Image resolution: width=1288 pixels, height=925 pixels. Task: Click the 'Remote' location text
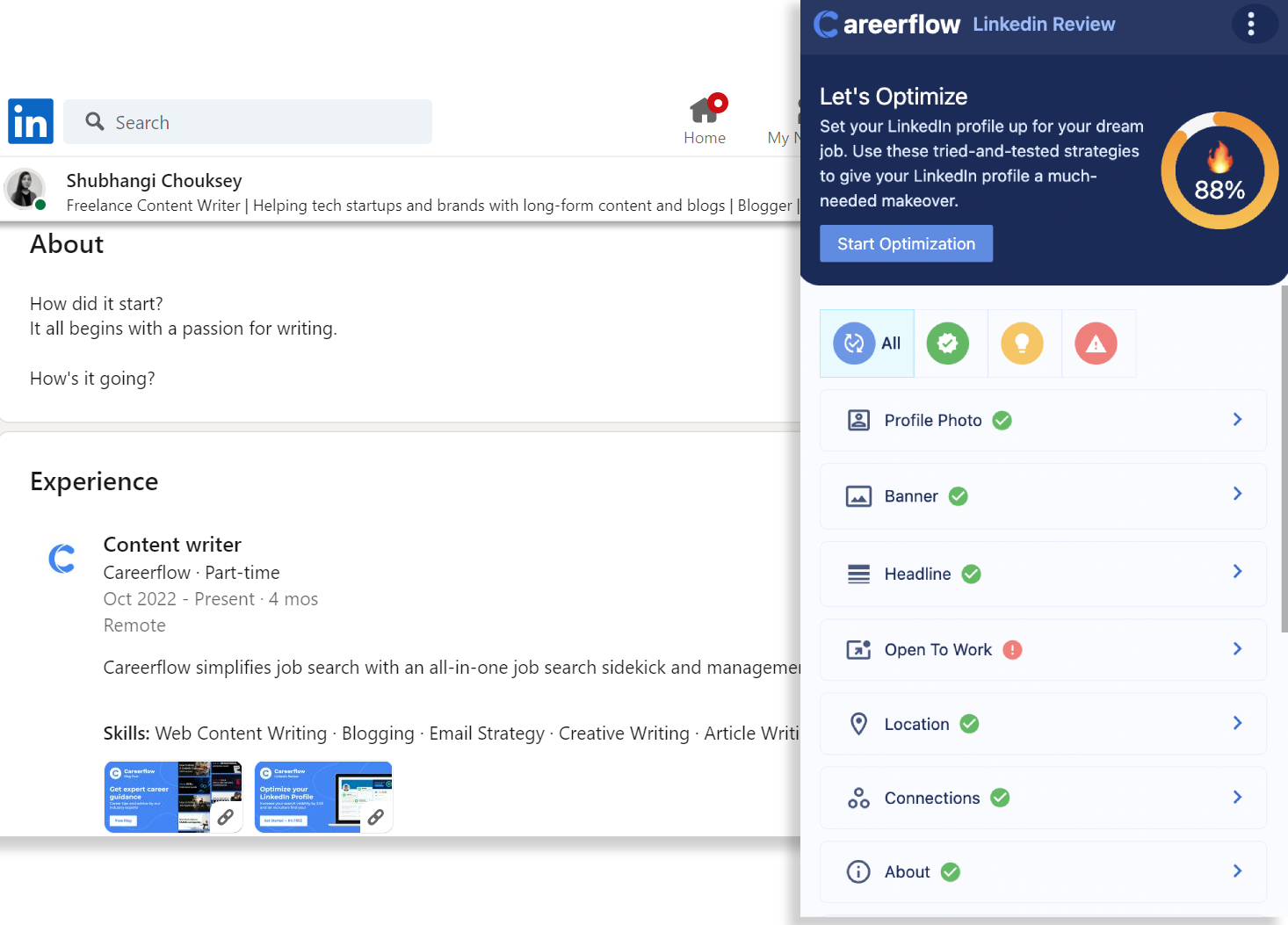point(134,625)
